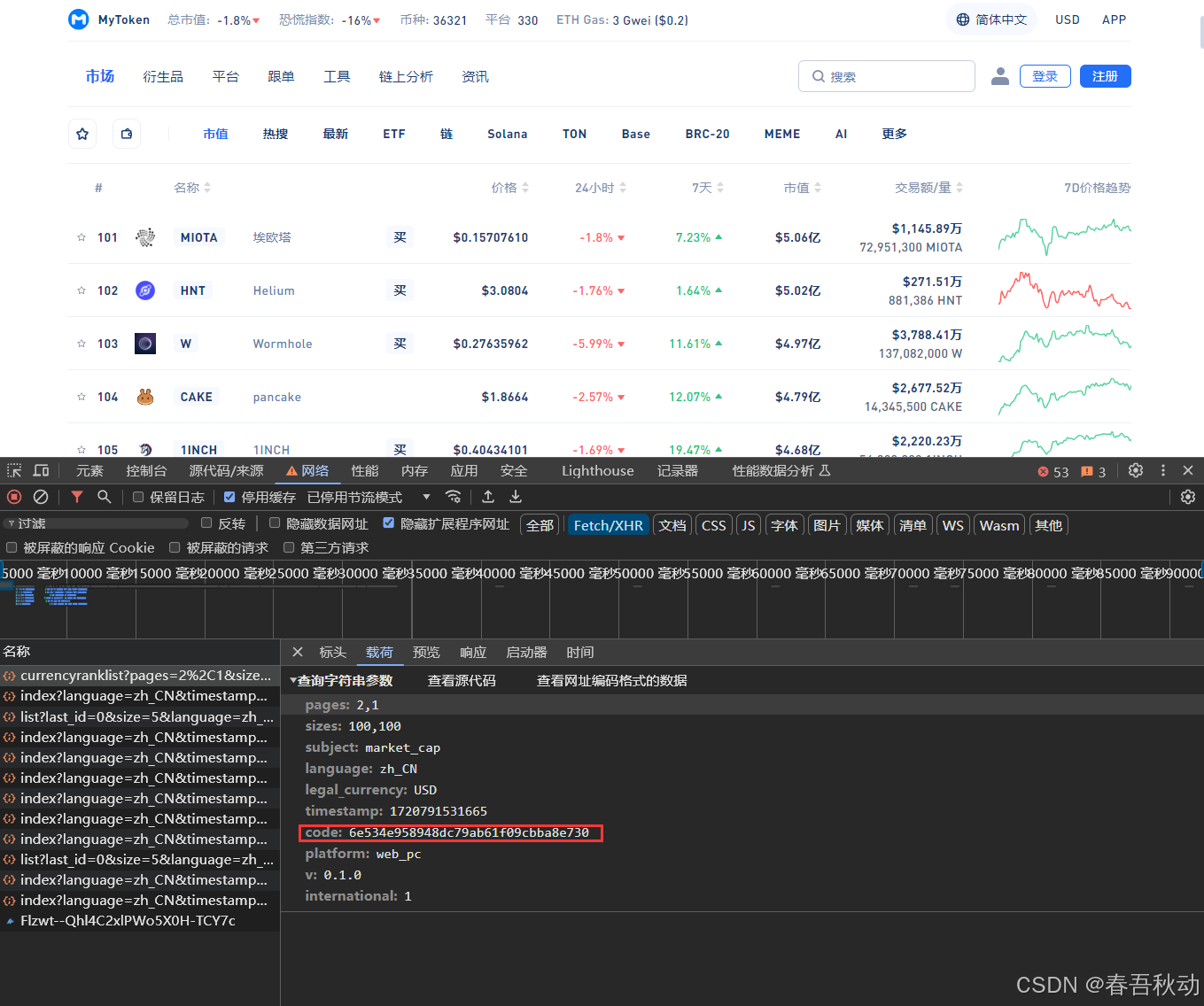Enable 被屏蔽的响应 Cookie checkbox
The height and width of the screenshot is (1006, 1204).
(12, 547)
